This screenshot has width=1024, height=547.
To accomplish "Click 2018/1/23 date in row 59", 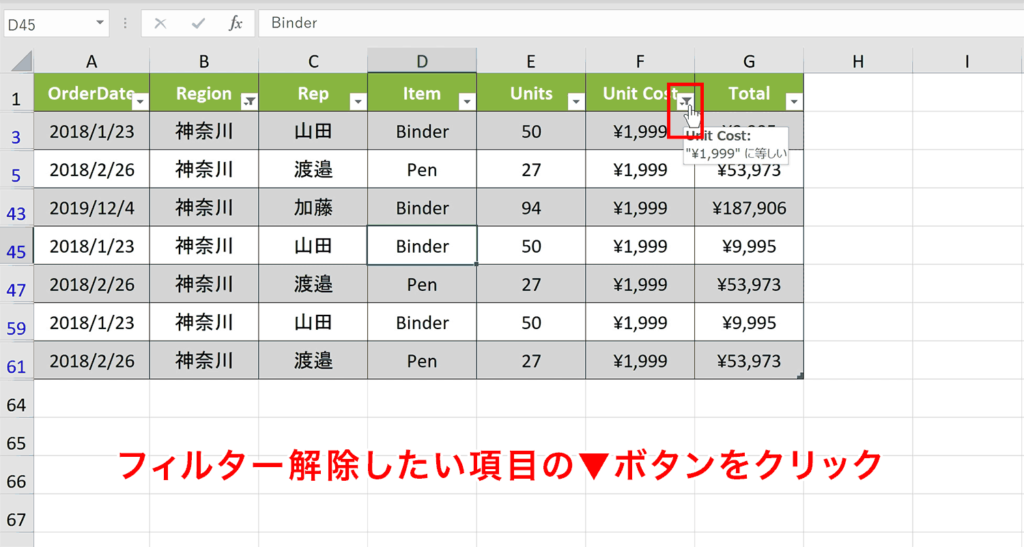I will coord(91,322).
